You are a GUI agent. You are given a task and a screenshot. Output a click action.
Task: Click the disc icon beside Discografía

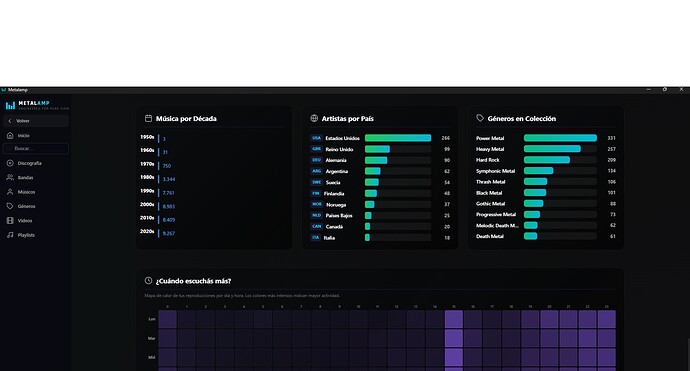click(x=10, y=163)
